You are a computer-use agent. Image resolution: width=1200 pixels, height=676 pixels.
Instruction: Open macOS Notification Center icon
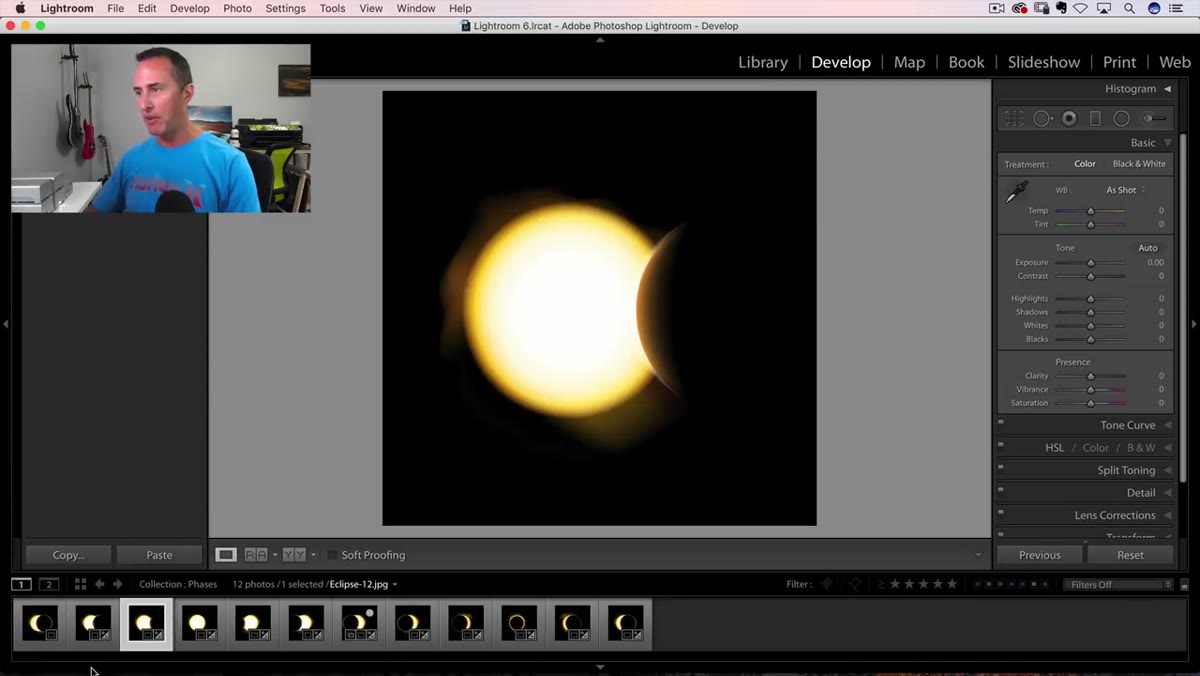(1177, 8)
